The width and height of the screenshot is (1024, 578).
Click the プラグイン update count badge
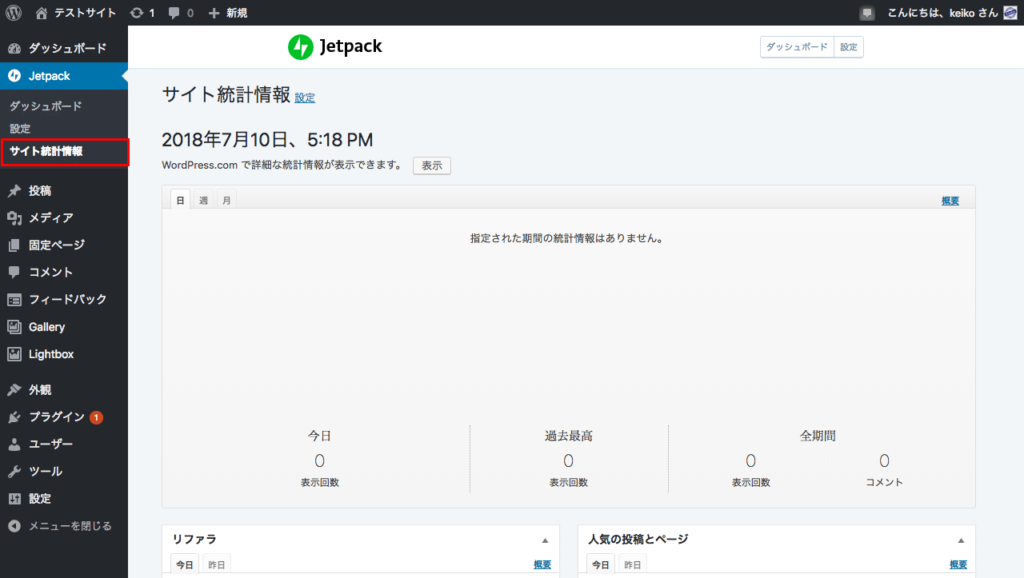pyautogui.click(x=96, y=417)
